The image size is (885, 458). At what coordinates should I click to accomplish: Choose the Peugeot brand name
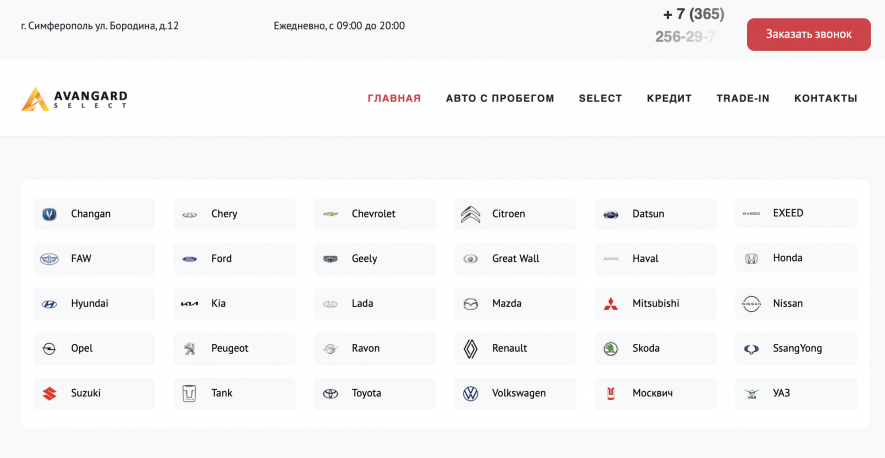pyautogui.click(x=230, y=348)
